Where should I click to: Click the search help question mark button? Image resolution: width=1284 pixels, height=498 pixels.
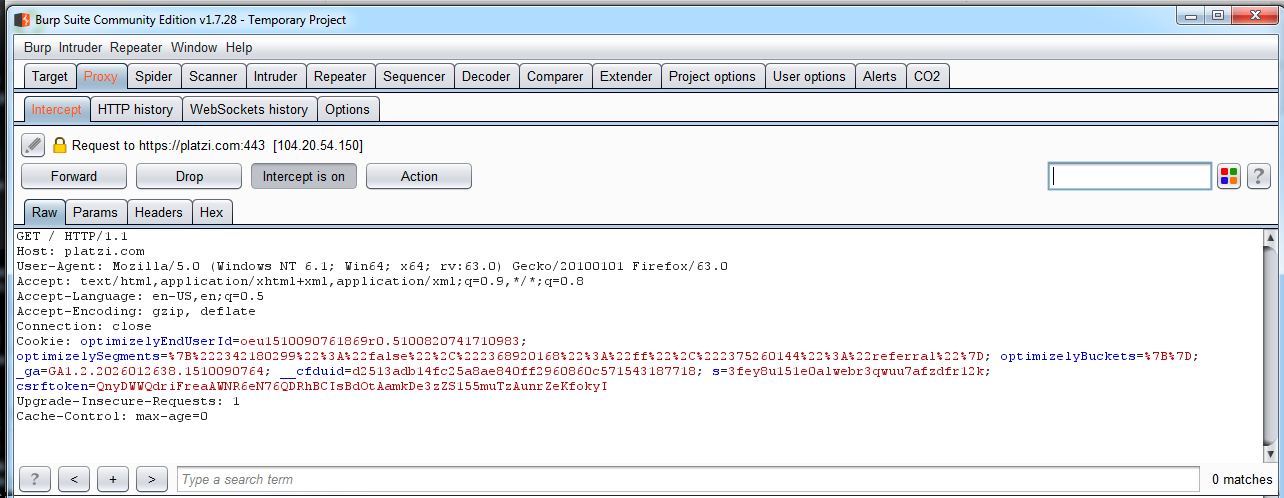[x=35, y=479]
